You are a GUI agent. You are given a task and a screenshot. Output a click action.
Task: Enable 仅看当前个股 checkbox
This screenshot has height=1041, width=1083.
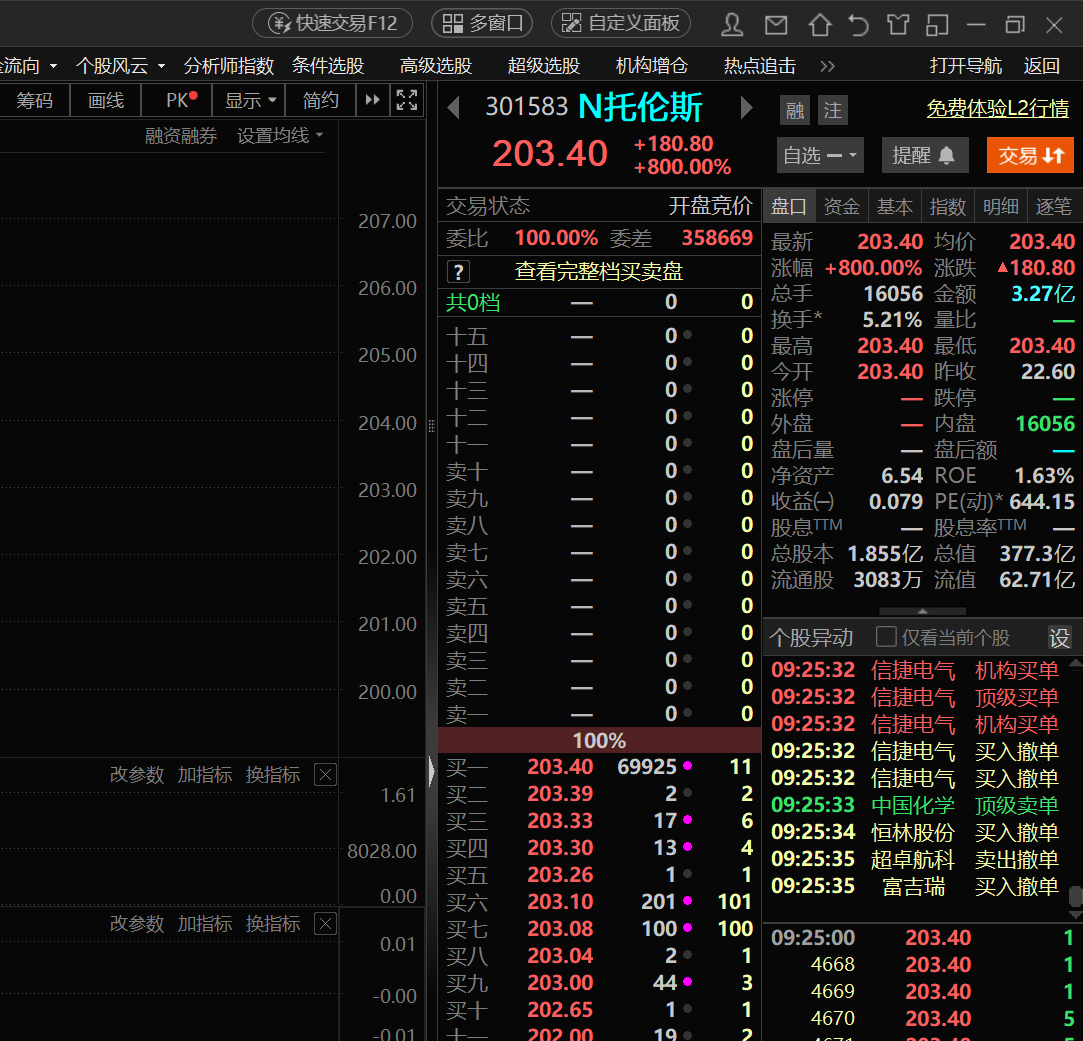(x=886, y=636)
